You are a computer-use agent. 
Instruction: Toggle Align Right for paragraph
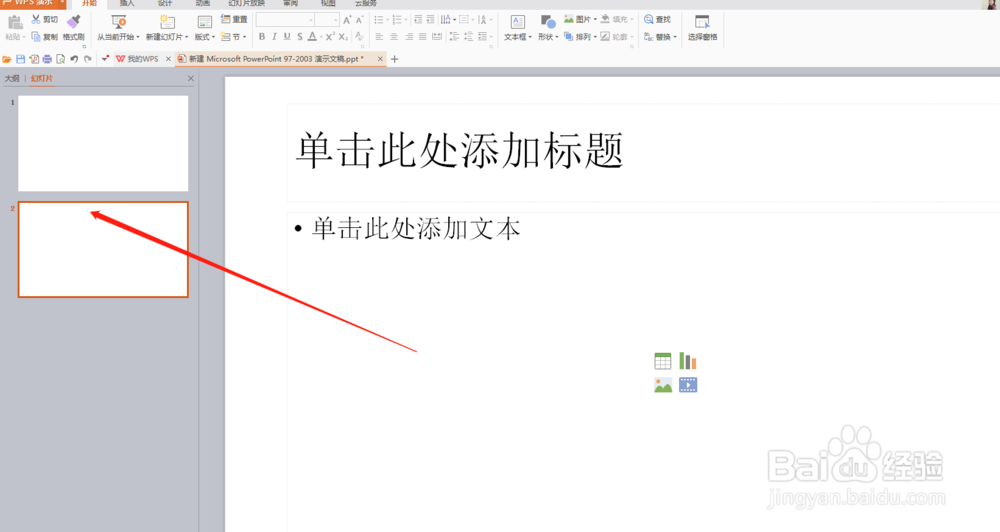click(x=408, y=36)
